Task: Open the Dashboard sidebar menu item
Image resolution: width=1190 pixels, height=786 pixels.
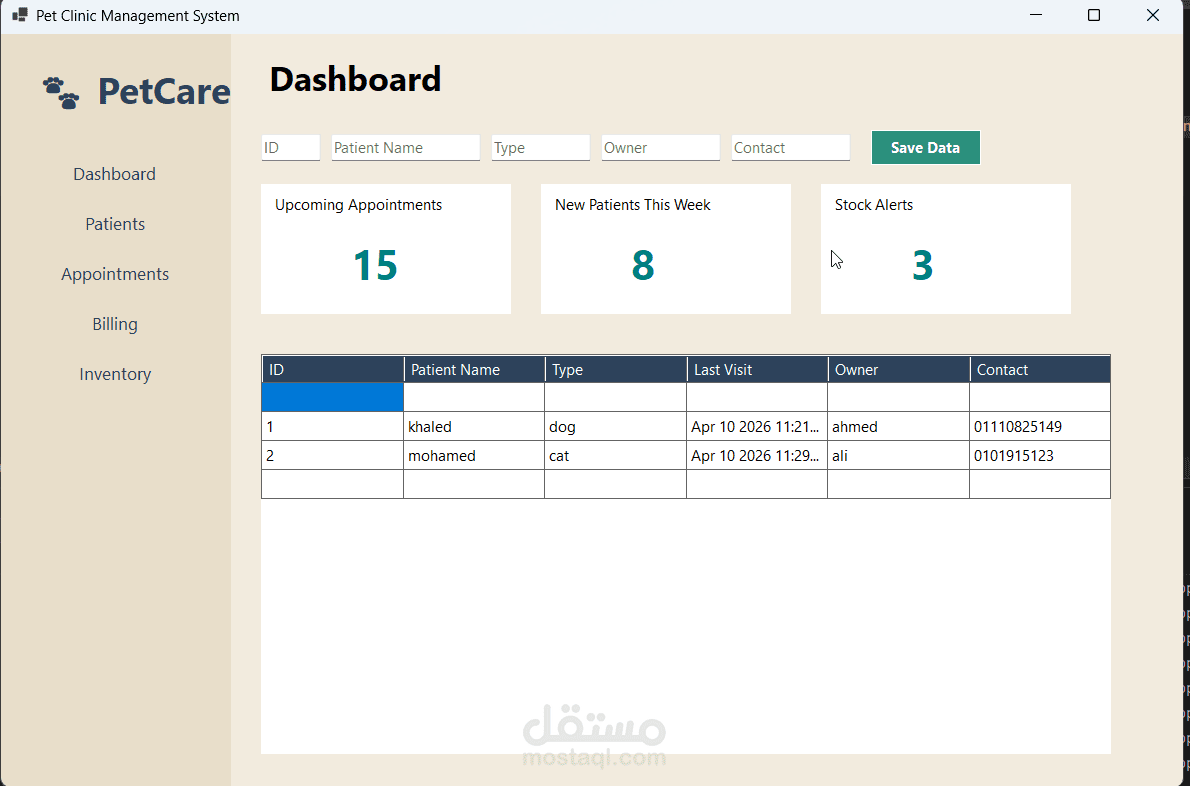Action: [115, 174]
